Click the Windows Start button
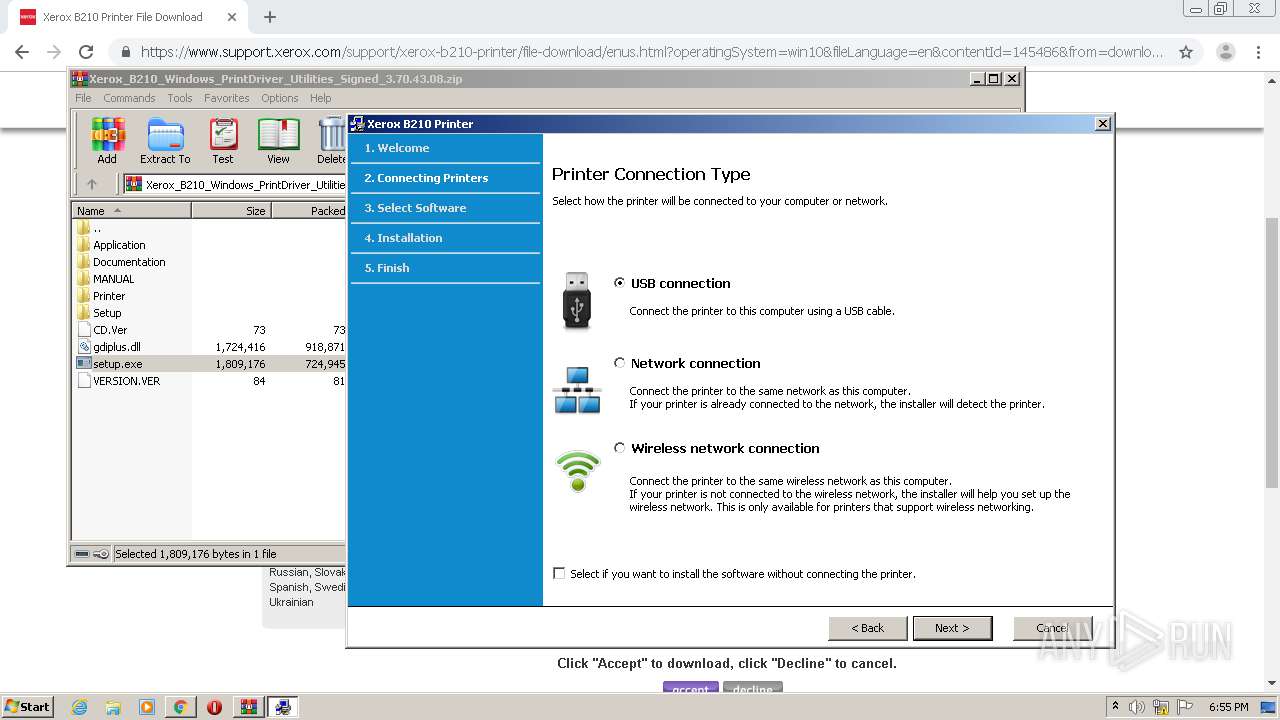This screenshot has height=720, width=1280. (x=27, y=707)
